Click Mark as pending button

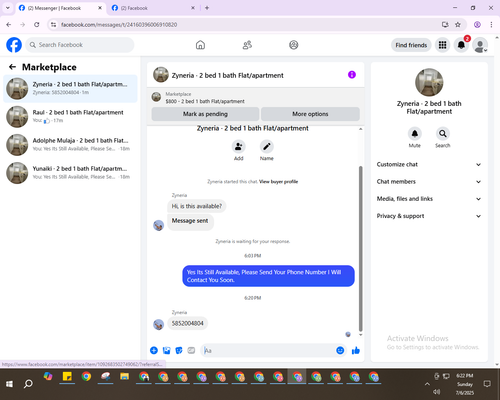pyautogui.click(x=205, y=114)
